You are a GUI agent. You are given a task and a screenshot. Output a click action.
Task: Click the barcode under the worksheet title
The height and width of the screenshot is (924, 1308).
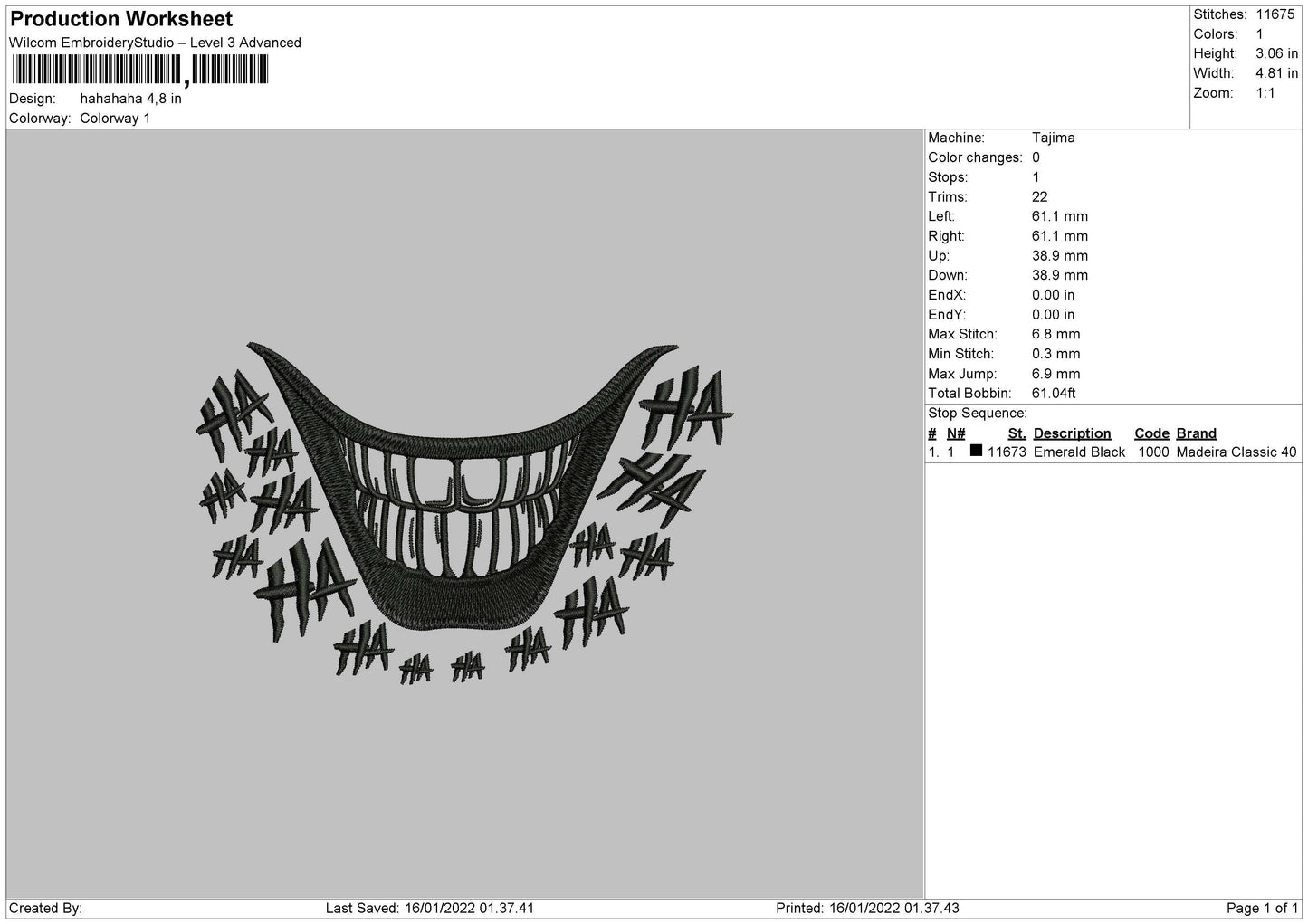coord(140,70)
